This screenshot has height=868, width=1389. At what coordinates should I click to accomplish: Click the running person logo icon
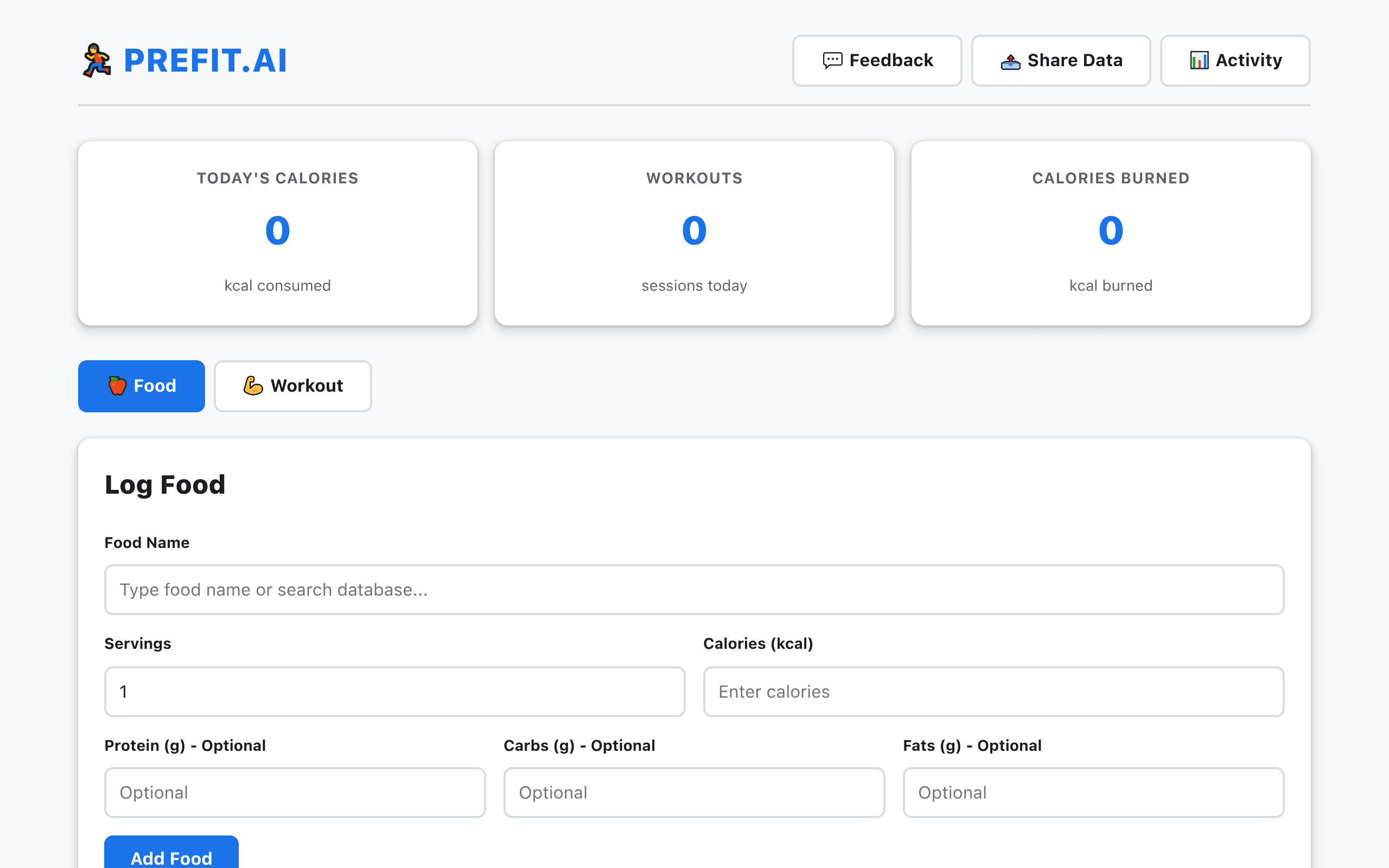click(x=97, y=60)
